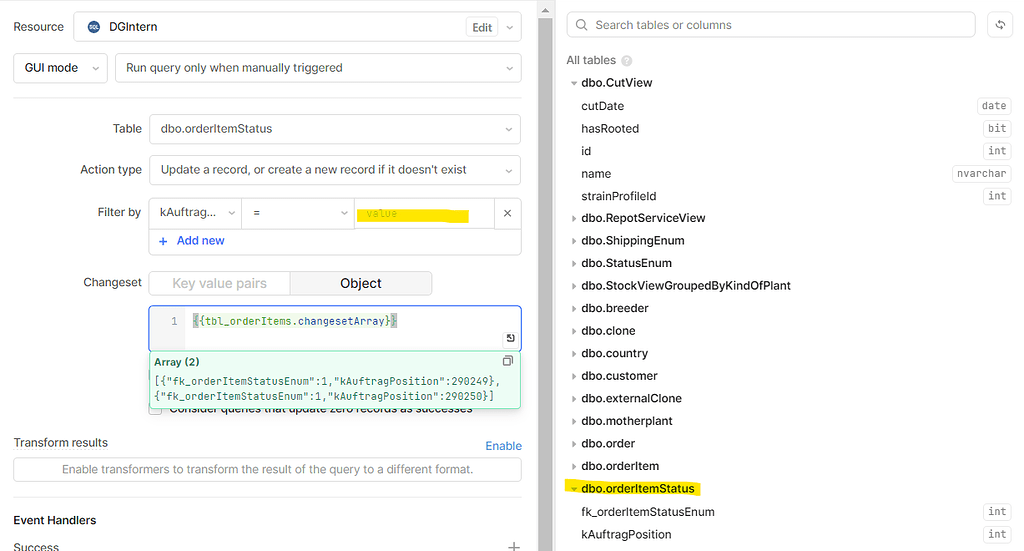
Task: Click Add new filter link
Action: tap(192, 241)
